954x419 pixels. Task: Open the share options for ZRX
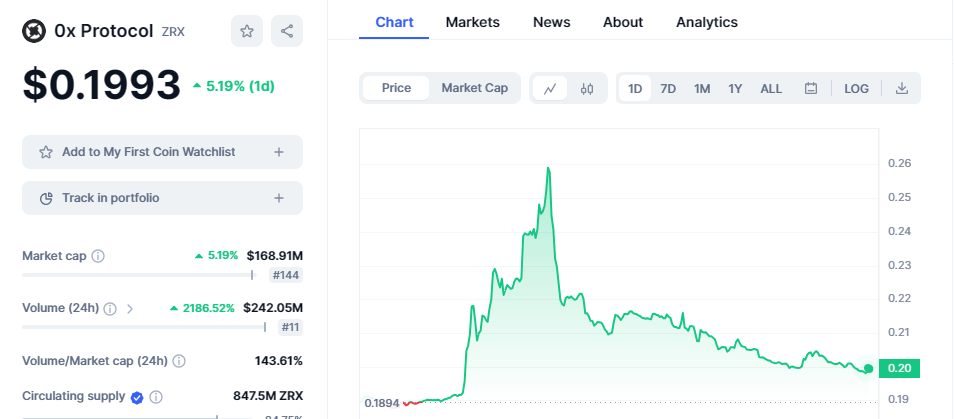pyautogui.click(x=287, y=31)
